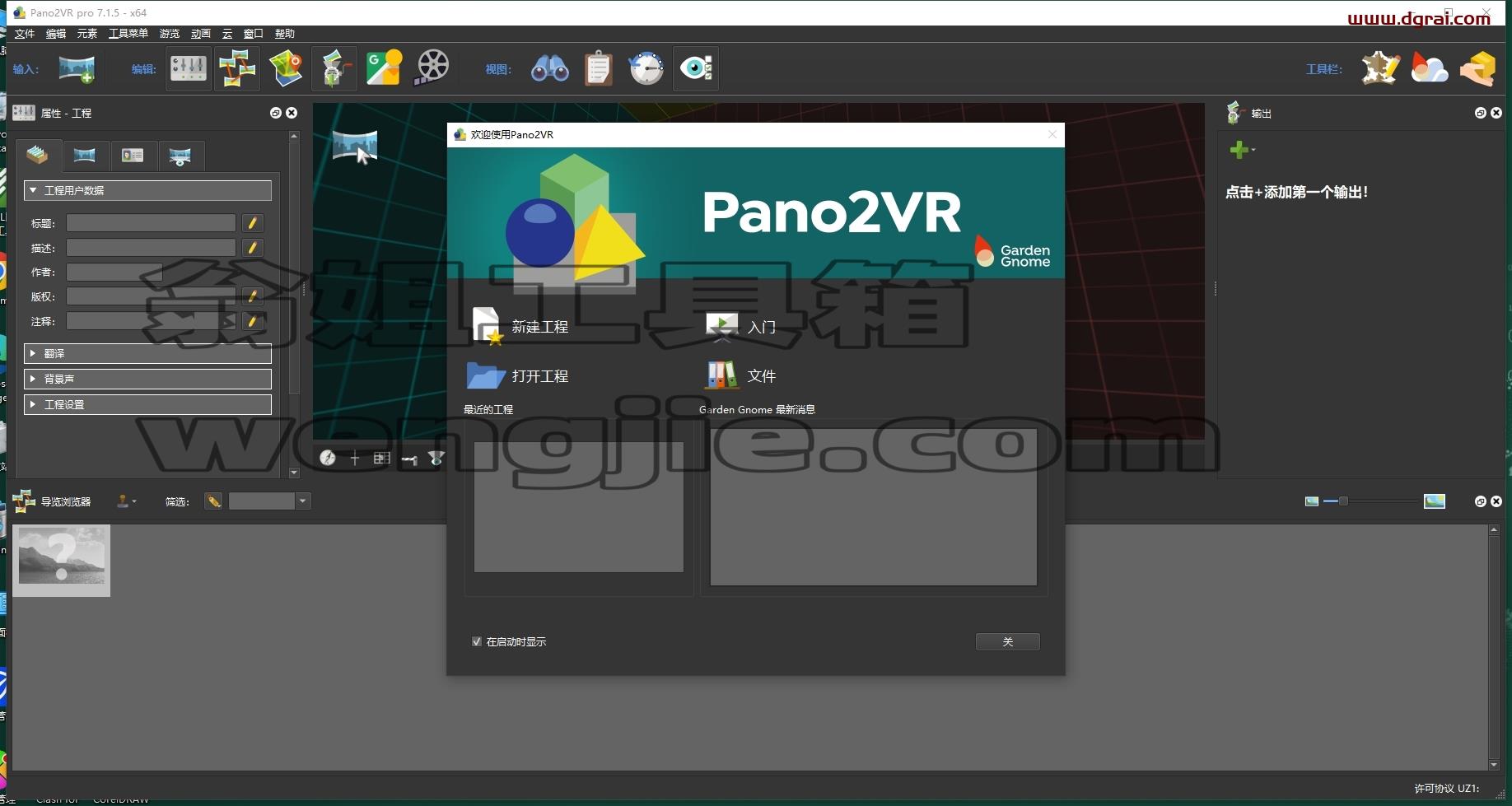Click the add panorama input icon
Screen dimensions: 1512x806
(77, 68)
